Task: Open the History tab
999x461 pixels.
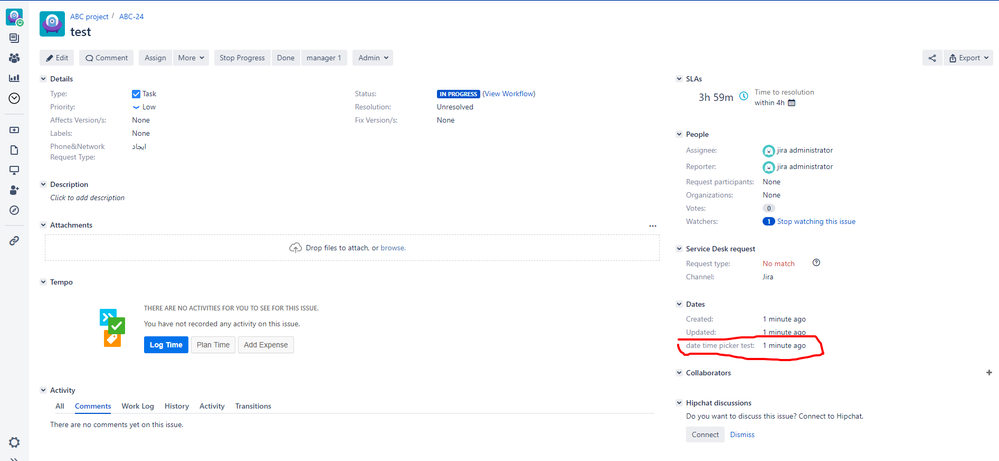Action: pos(176,406)
